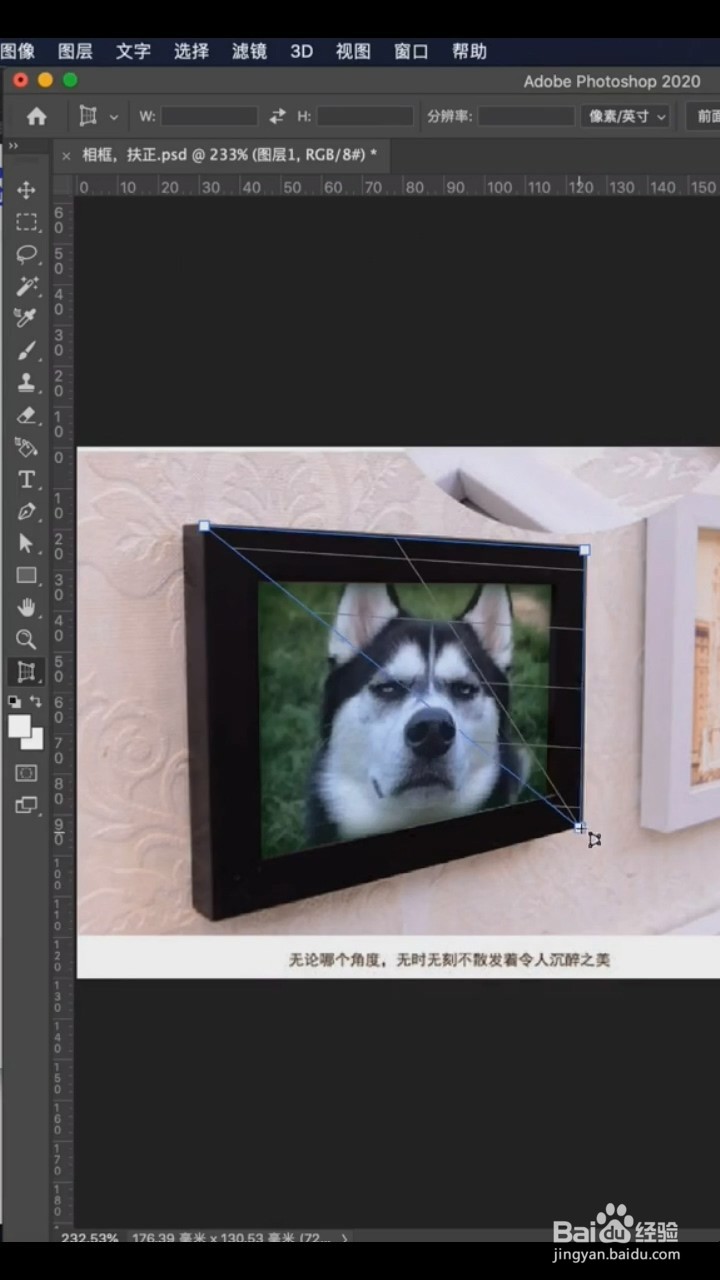Screen dimensions: 720x1280
Task: Select the Hand tool
Action: click(x=27, y=607)
